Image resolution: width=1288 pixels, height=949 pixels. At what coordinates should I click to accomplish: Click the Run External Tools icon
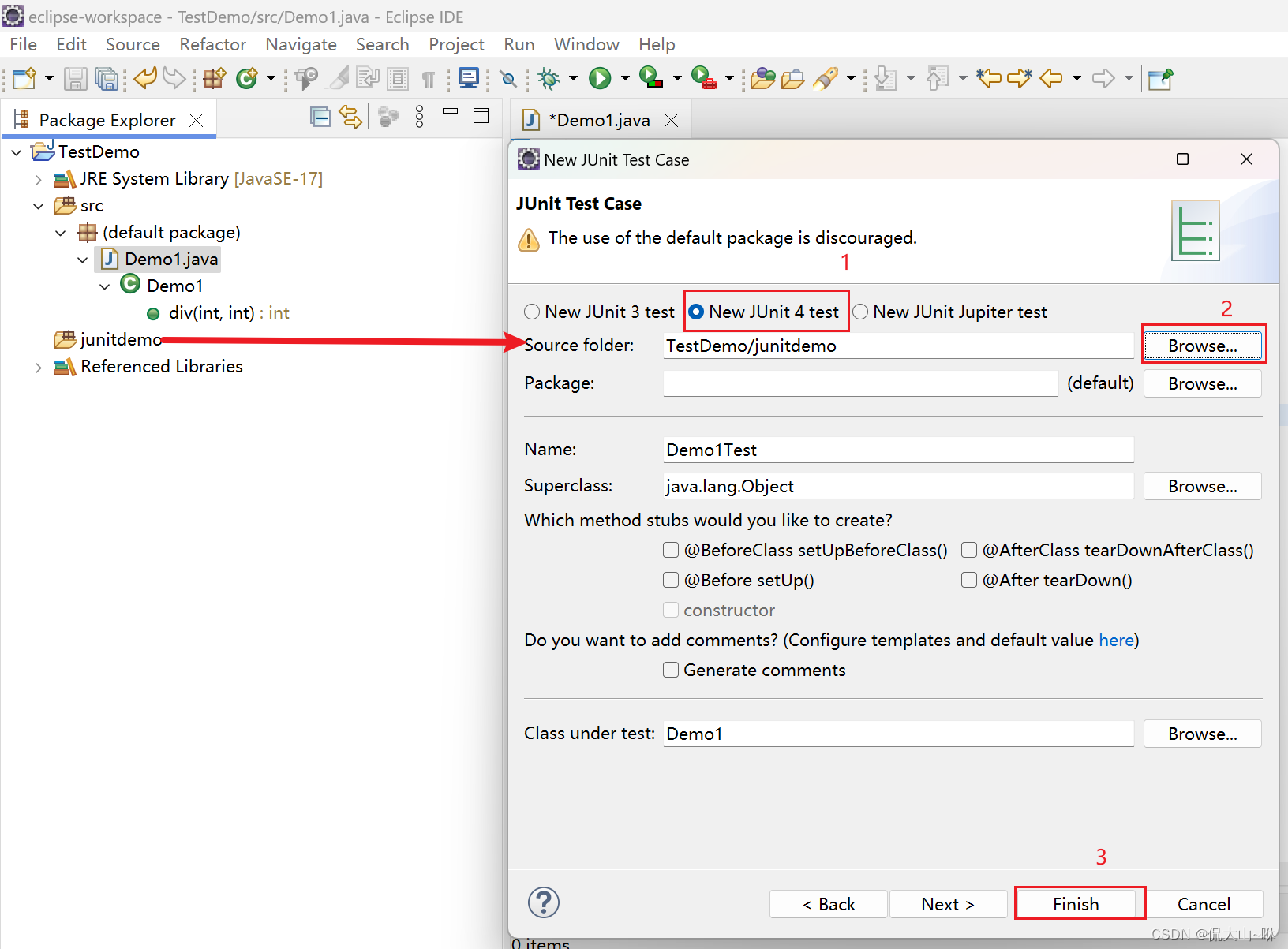(x=703, y=77)
